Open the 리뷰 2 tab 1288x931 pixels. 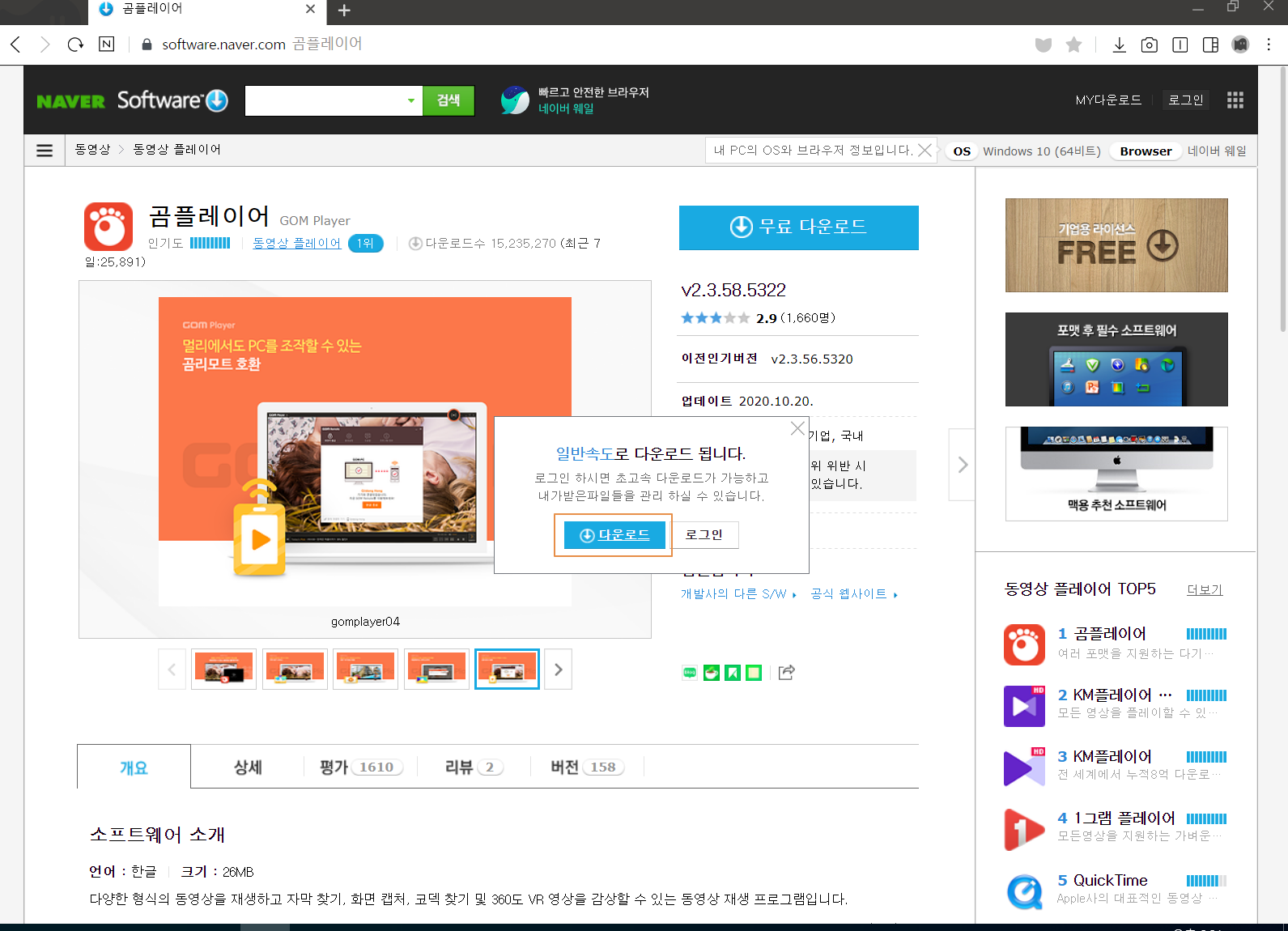[474, 767]
